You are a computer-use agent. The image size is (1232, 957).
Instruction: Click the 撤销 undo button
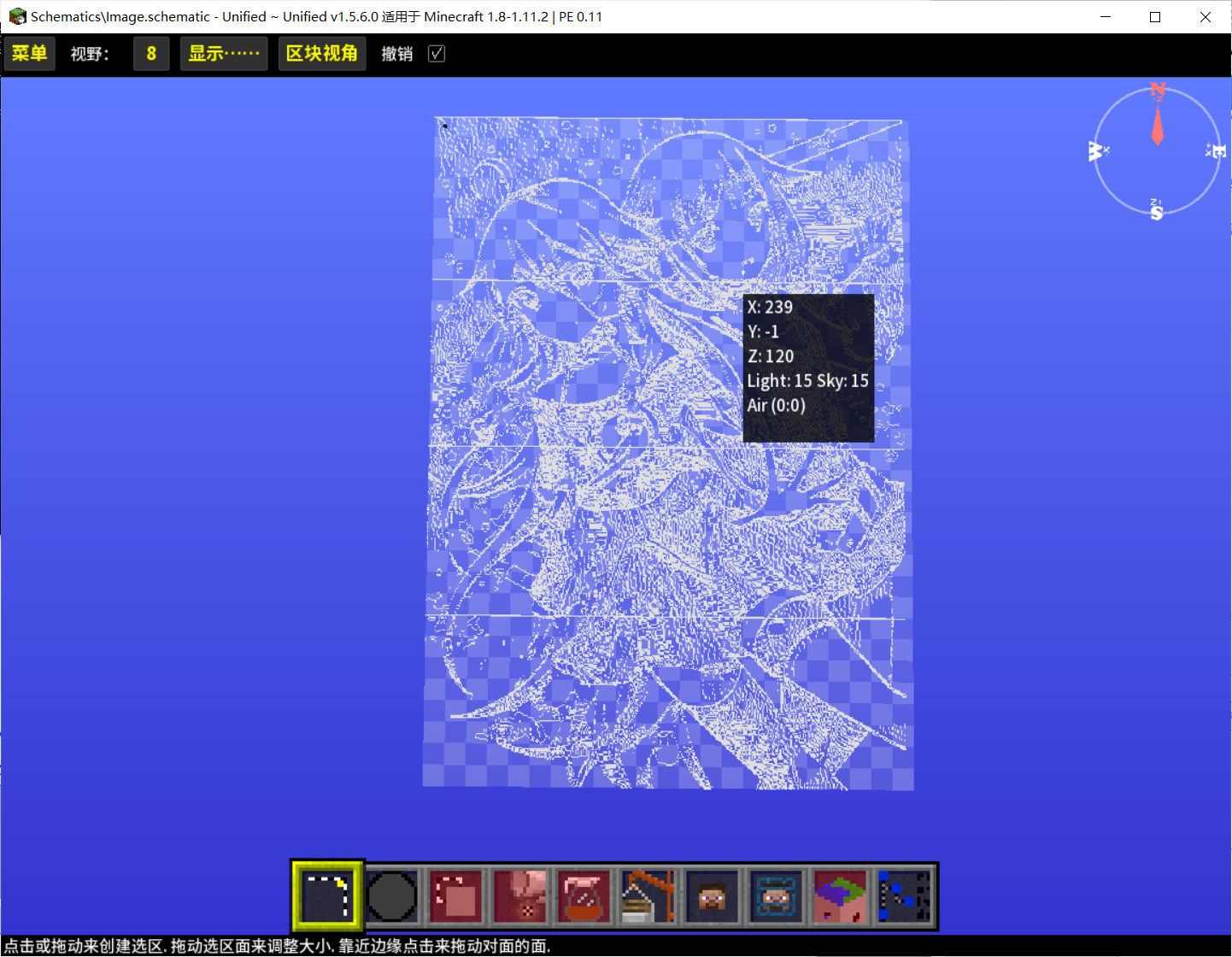[x=397, y=54]
